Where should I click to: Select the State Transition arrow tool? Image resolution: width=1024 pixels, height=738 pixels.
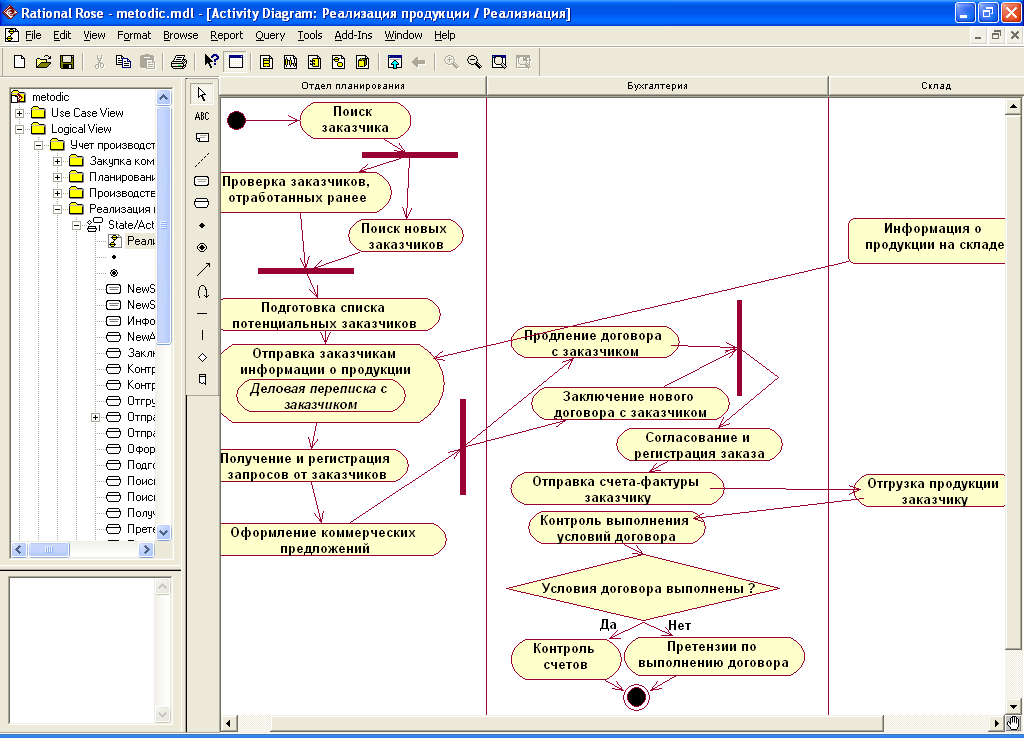[202, 269]
